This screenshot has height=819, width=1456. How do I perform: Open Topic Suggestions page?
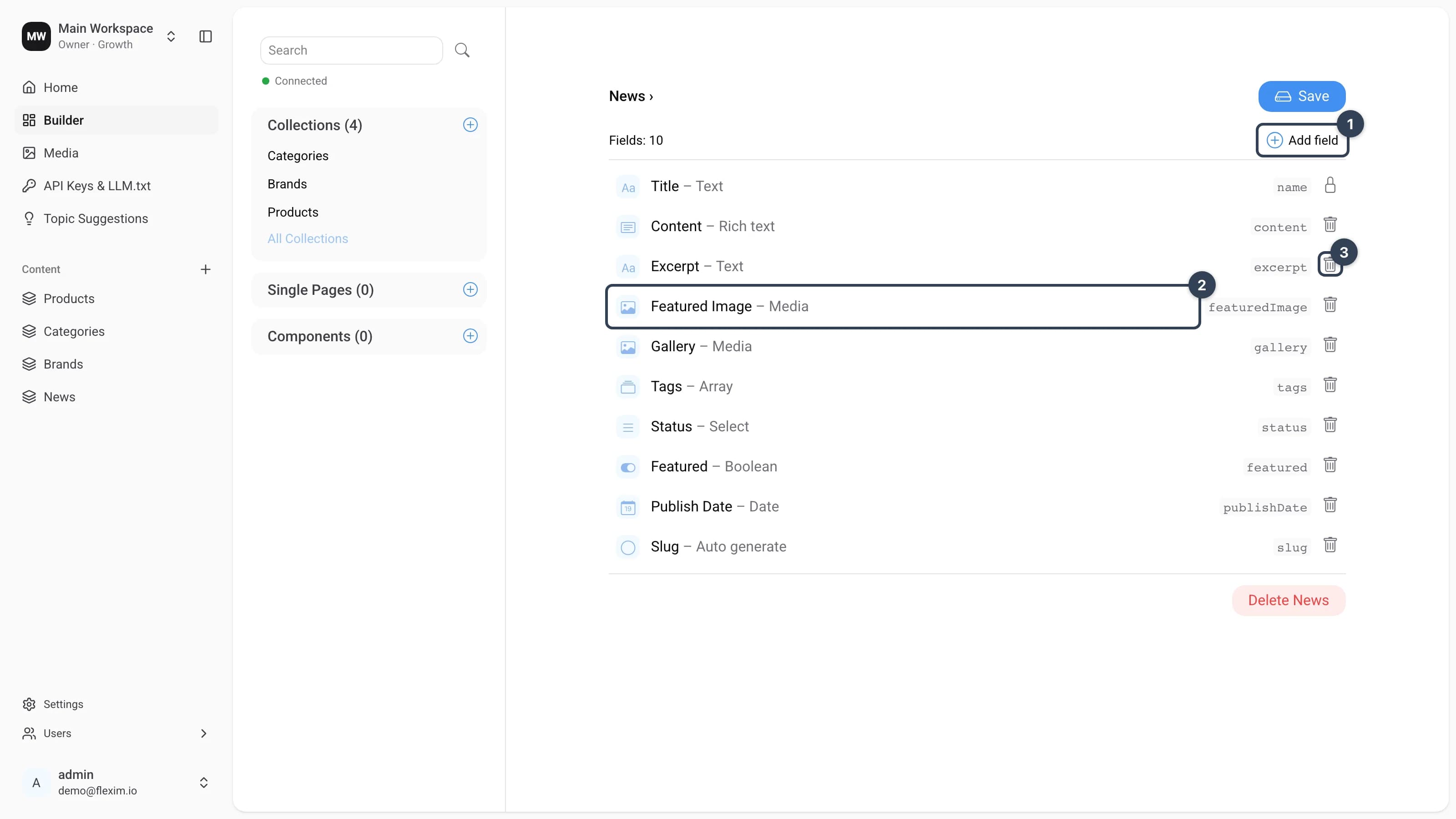116,219
